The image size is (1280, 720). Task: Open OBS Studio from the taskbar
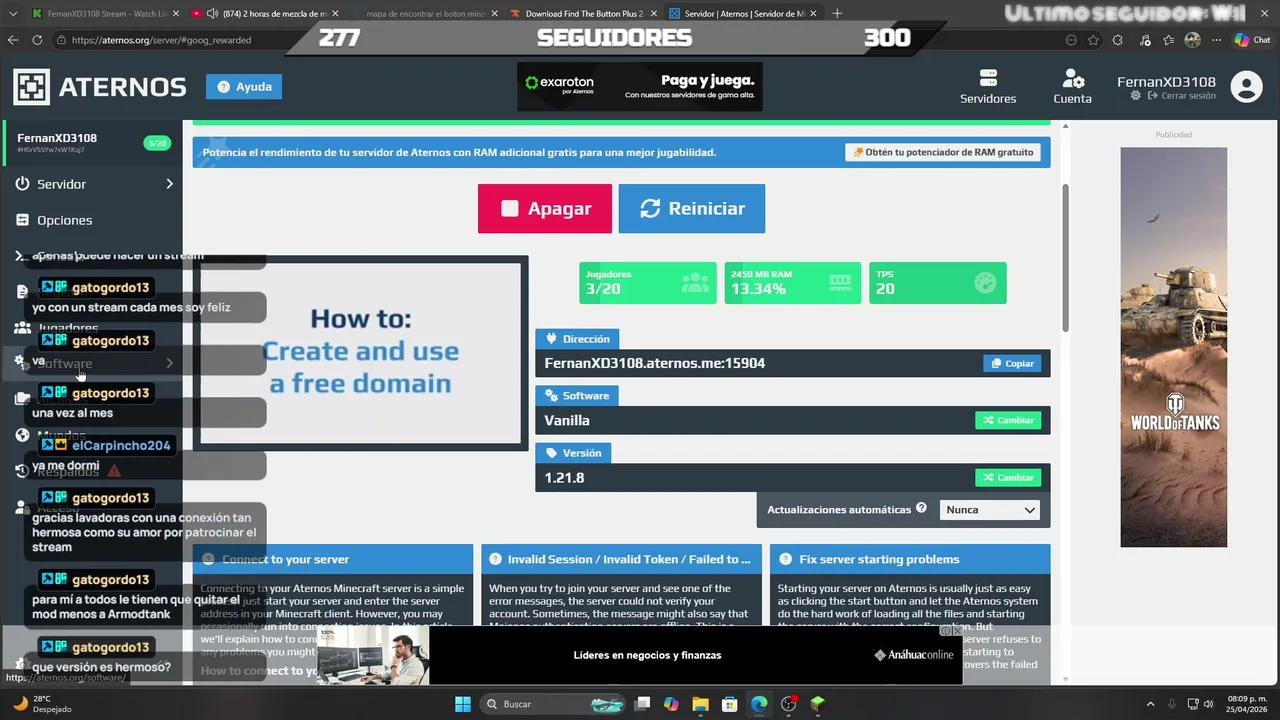tap(788, 704)
